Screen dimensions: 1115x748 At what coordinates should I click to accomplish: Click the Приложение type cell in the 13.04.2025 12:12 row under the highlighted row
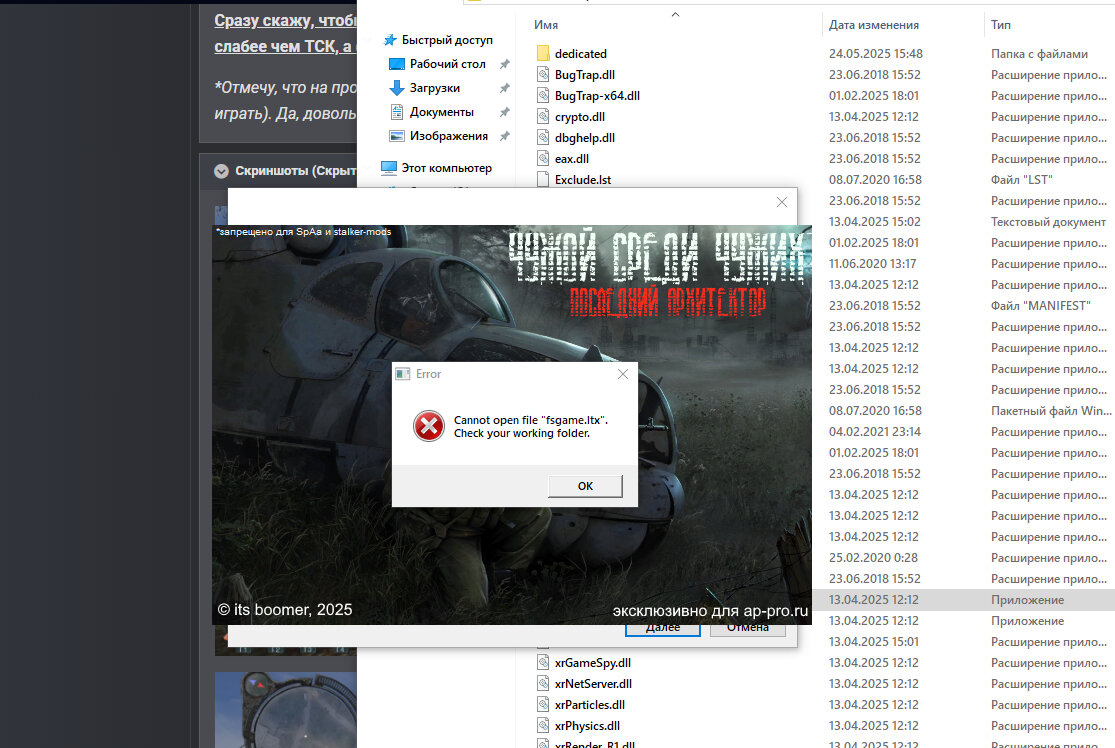click(1027, 621)
